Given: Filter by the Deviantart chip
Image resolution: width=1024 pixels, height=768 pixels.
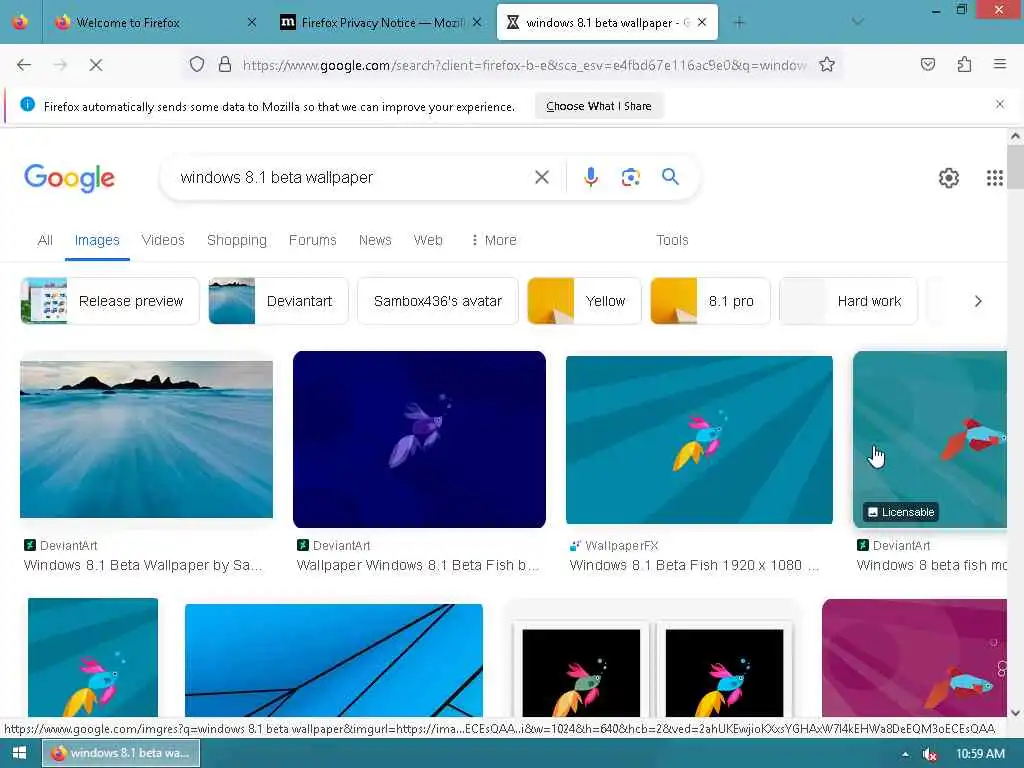Looking at the screenshot, I should (278, 301).
